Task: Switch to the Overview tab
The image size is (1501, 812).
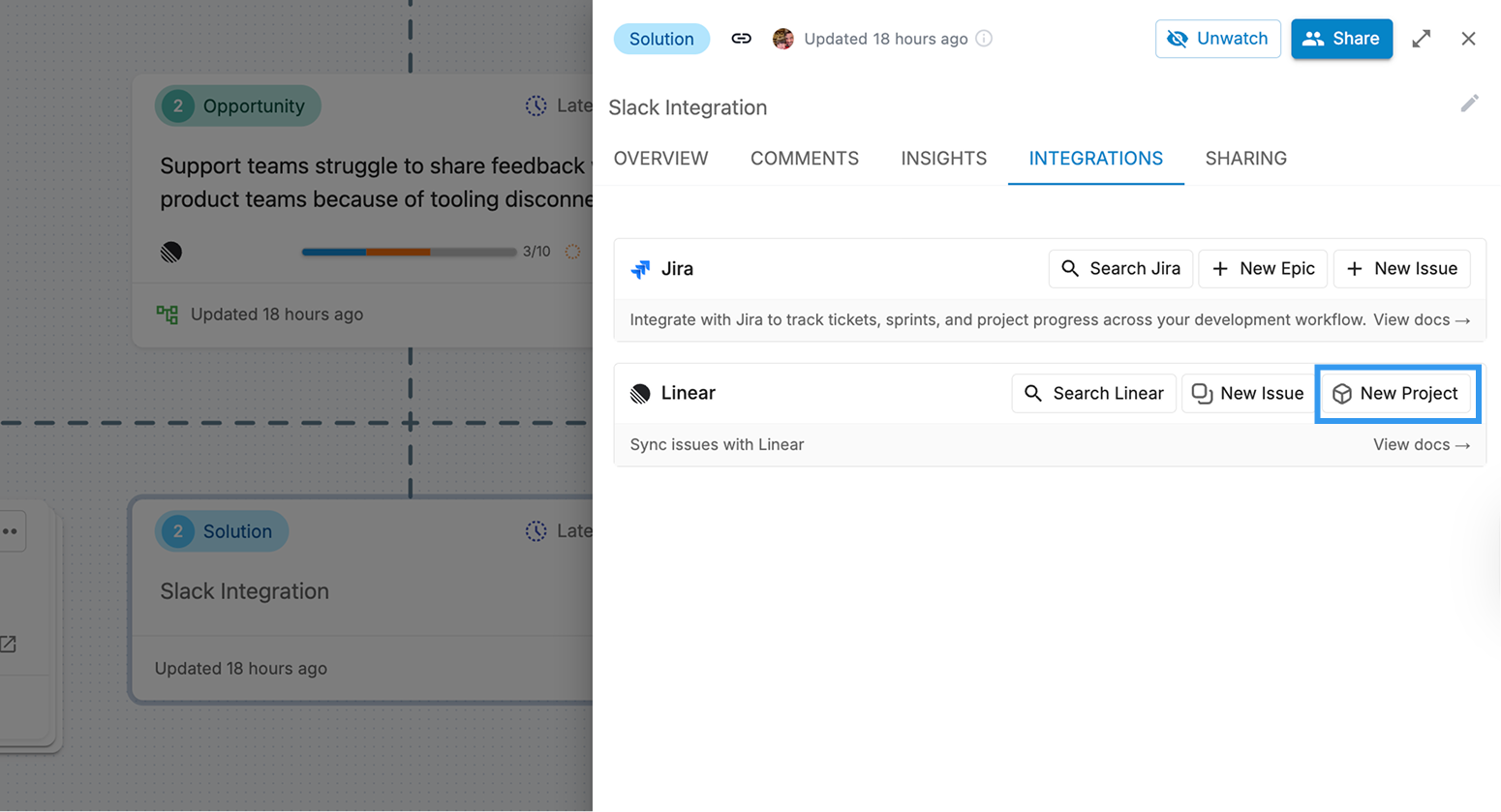Action: point(660,159)
